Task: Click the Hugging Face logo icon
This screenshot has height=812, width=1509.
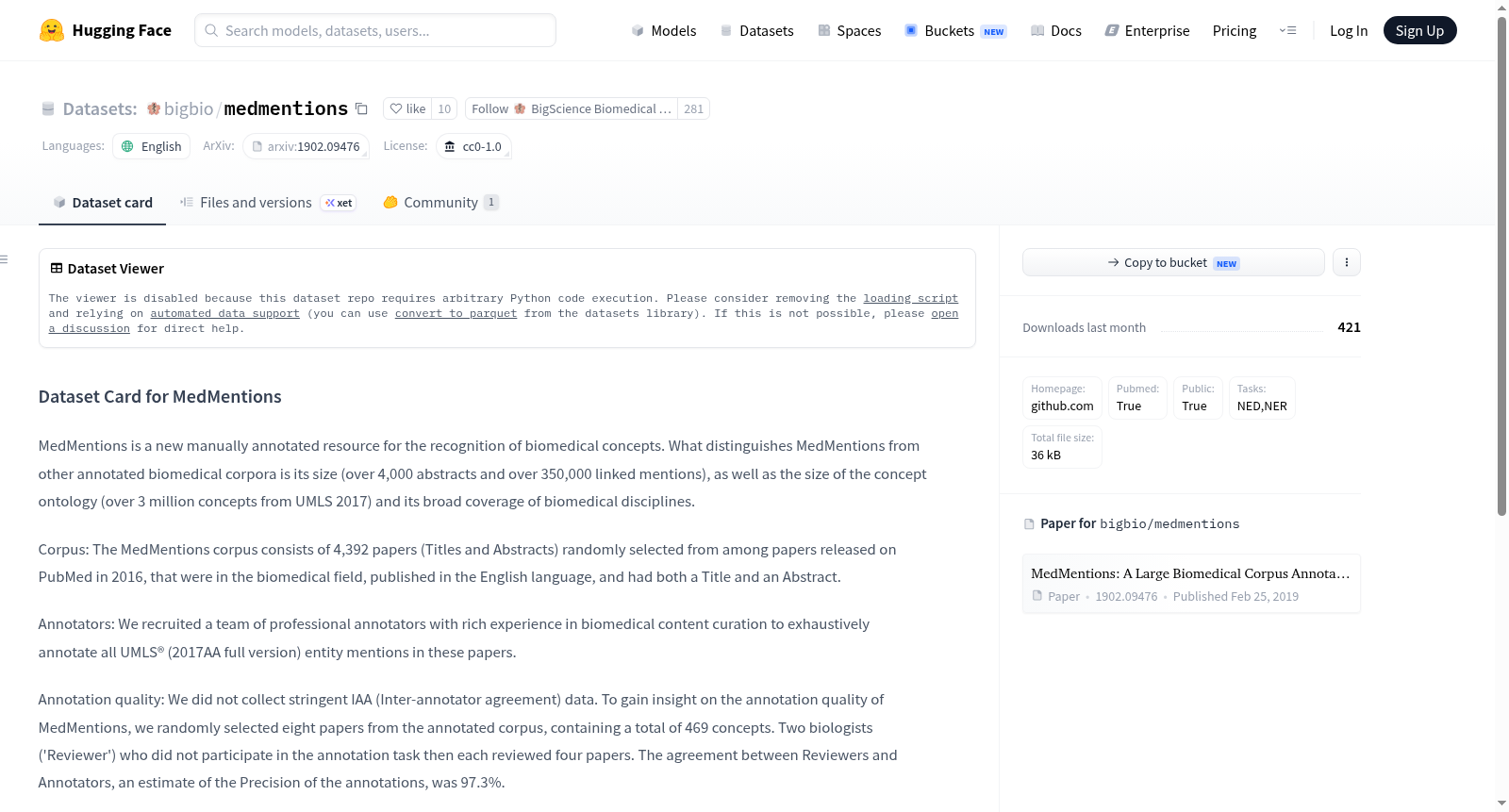Action: (52, 30)
